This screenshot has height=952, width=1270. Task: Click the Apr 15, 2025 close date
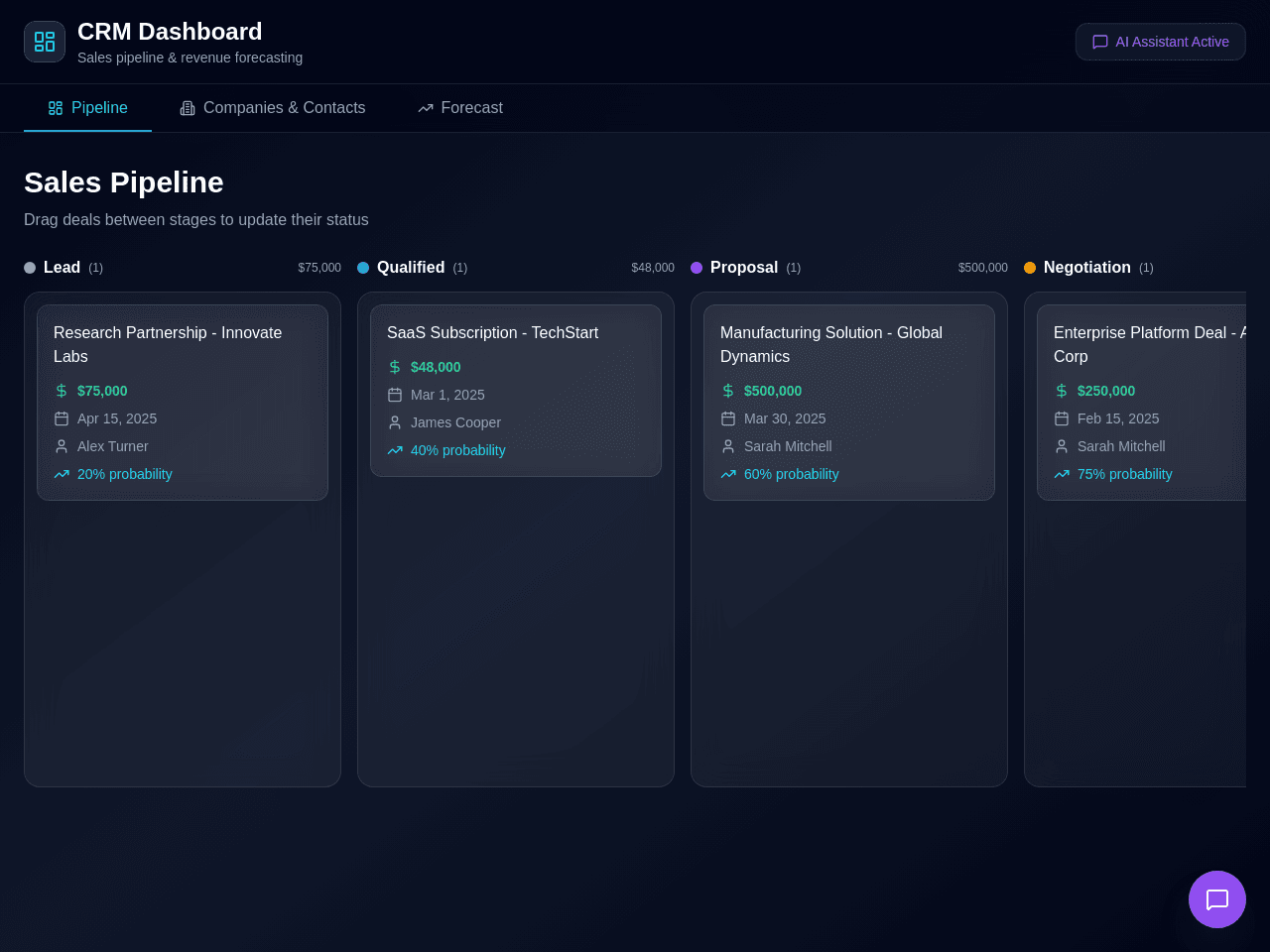pyautogui.click(x=117, y=418)
